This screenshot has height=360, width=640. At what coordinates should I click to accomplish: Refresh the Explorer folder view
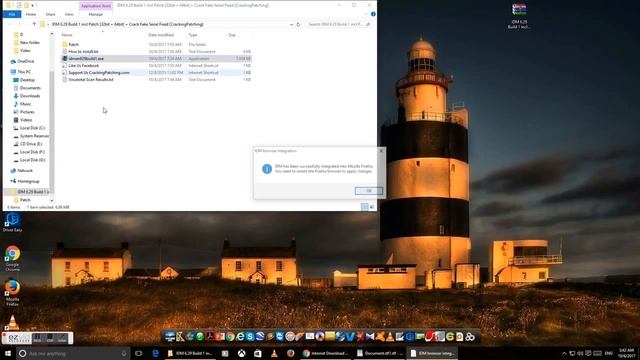click(x=298, y=24)
